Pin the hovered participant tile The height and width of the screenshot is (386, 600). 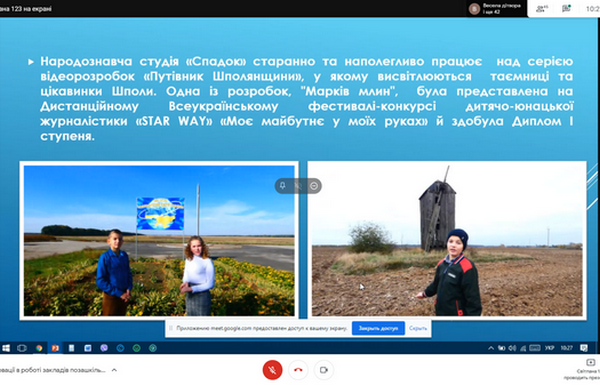pyautogui.click(x=282, y=186)
